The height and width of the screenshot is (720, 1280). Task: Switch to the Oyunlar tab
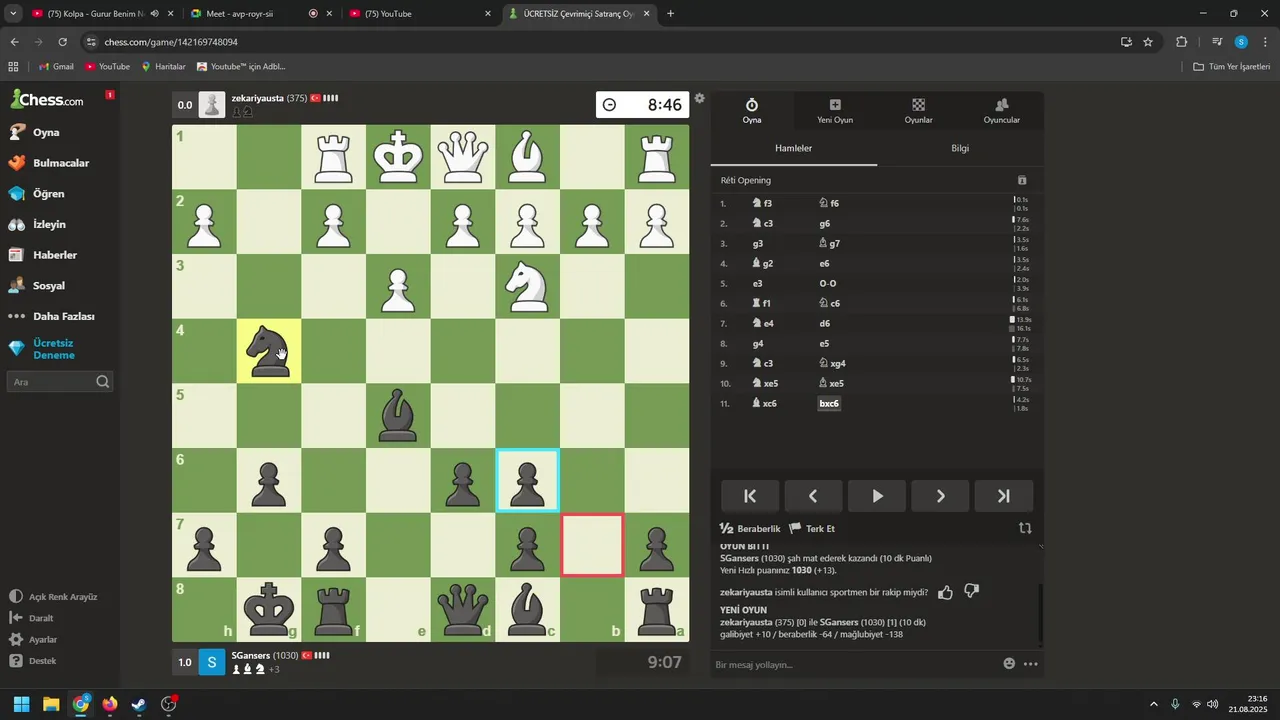point(918,111)
